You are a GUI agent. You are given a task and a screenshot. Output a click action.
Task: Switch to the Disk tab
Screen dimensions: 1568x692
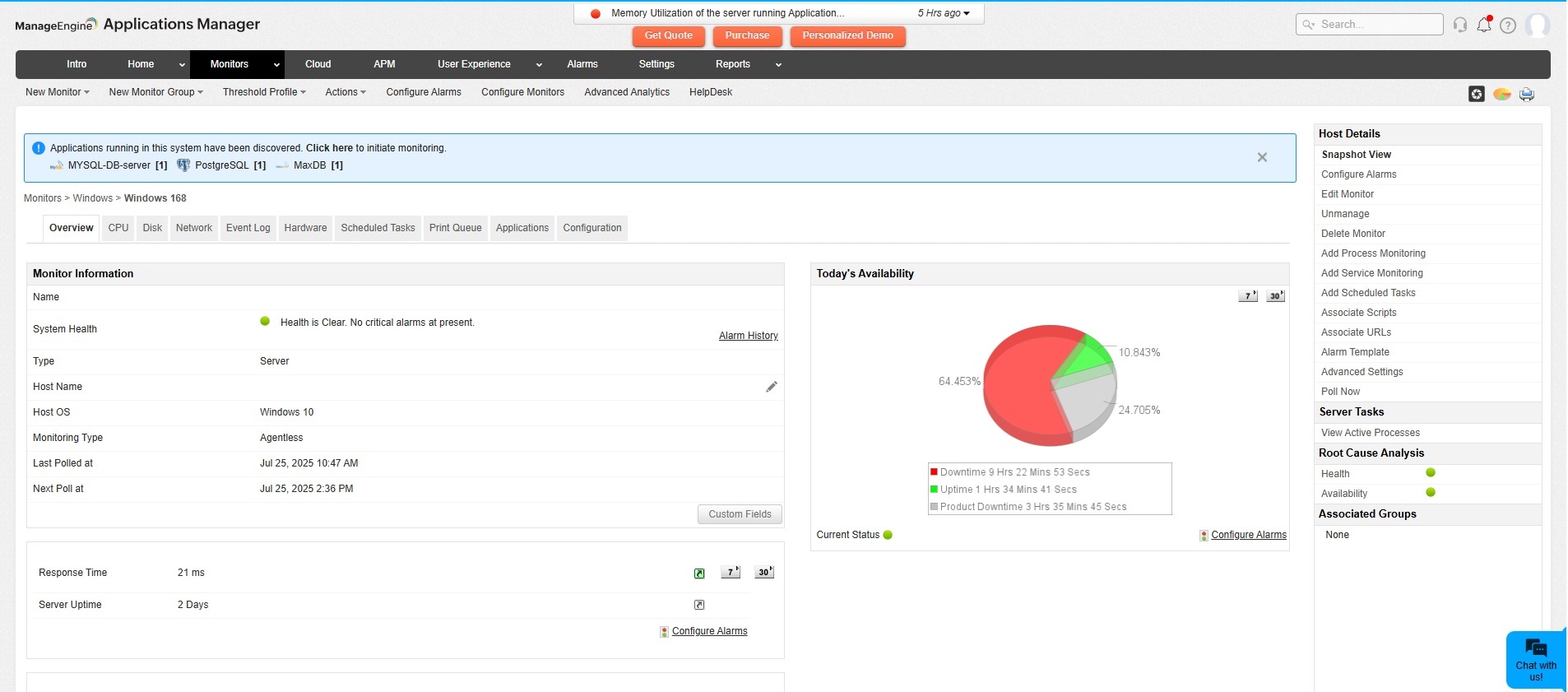152,228
